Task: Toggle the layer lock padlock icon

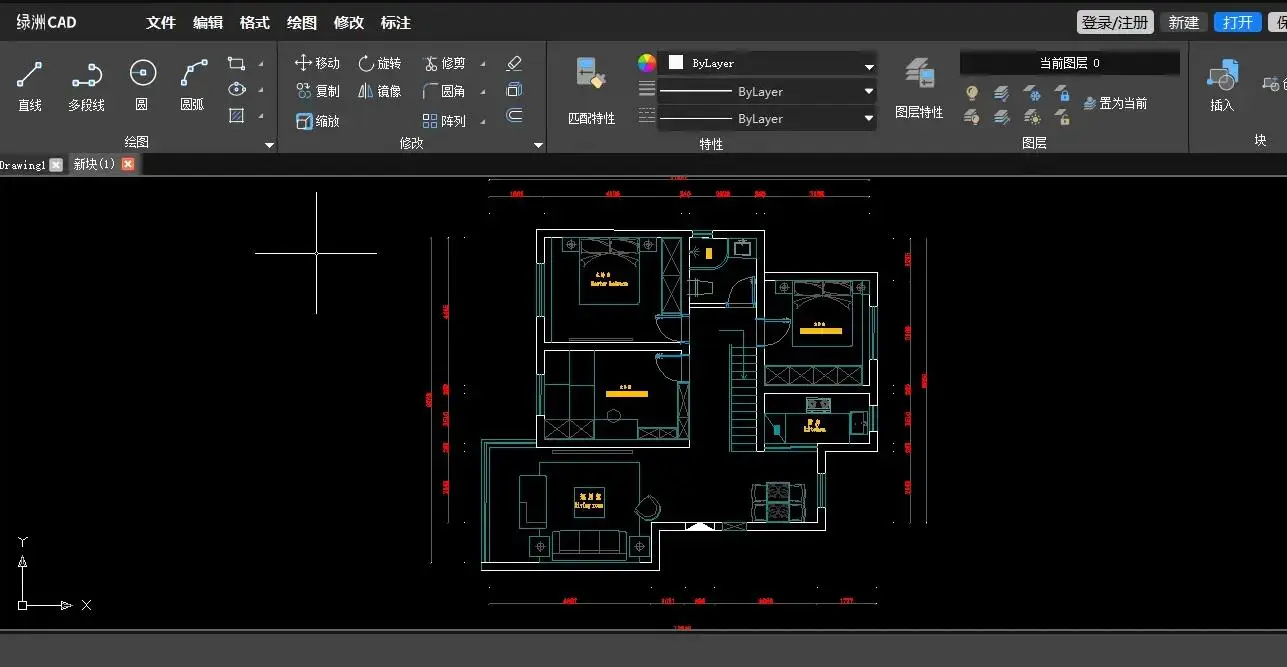Action: coord(1062,93)
